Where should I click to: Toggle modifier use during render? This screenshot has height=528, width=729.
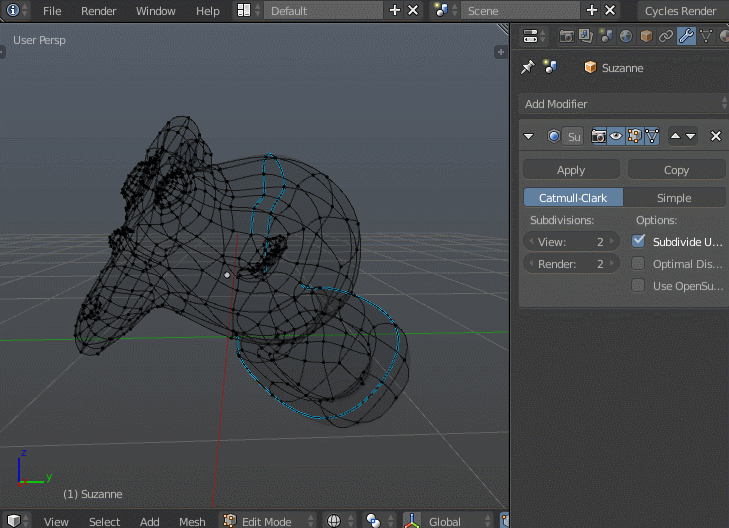[x=598, y=136]
